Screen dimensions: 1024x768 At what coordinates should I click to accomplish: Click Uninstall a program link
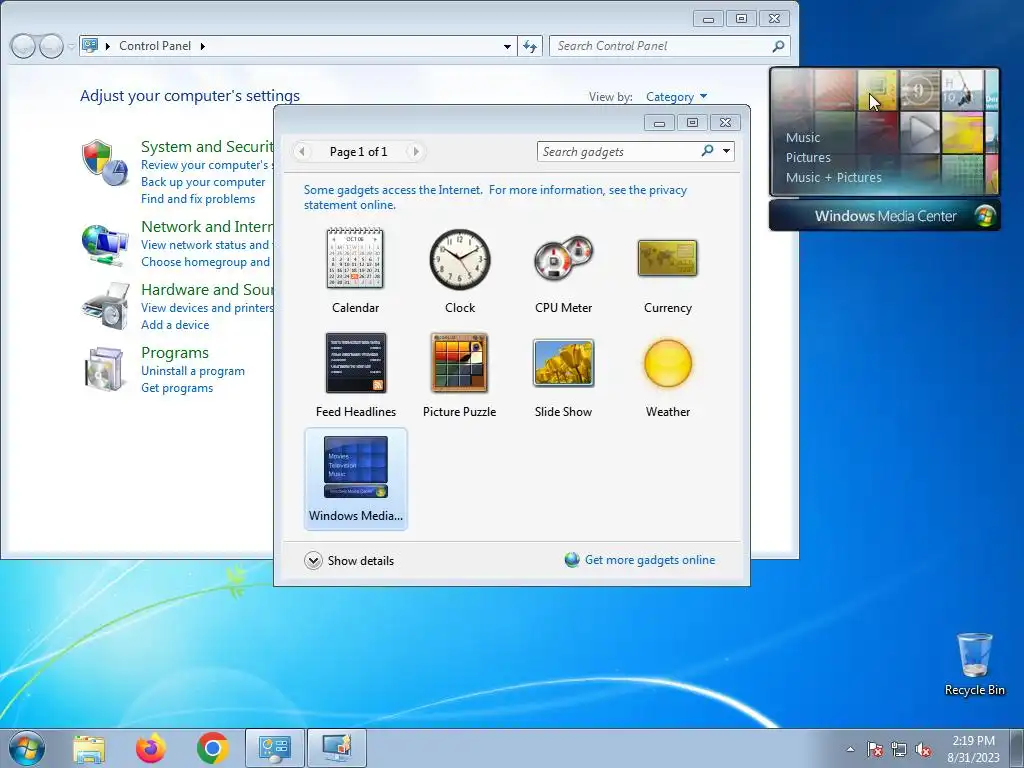193,371
